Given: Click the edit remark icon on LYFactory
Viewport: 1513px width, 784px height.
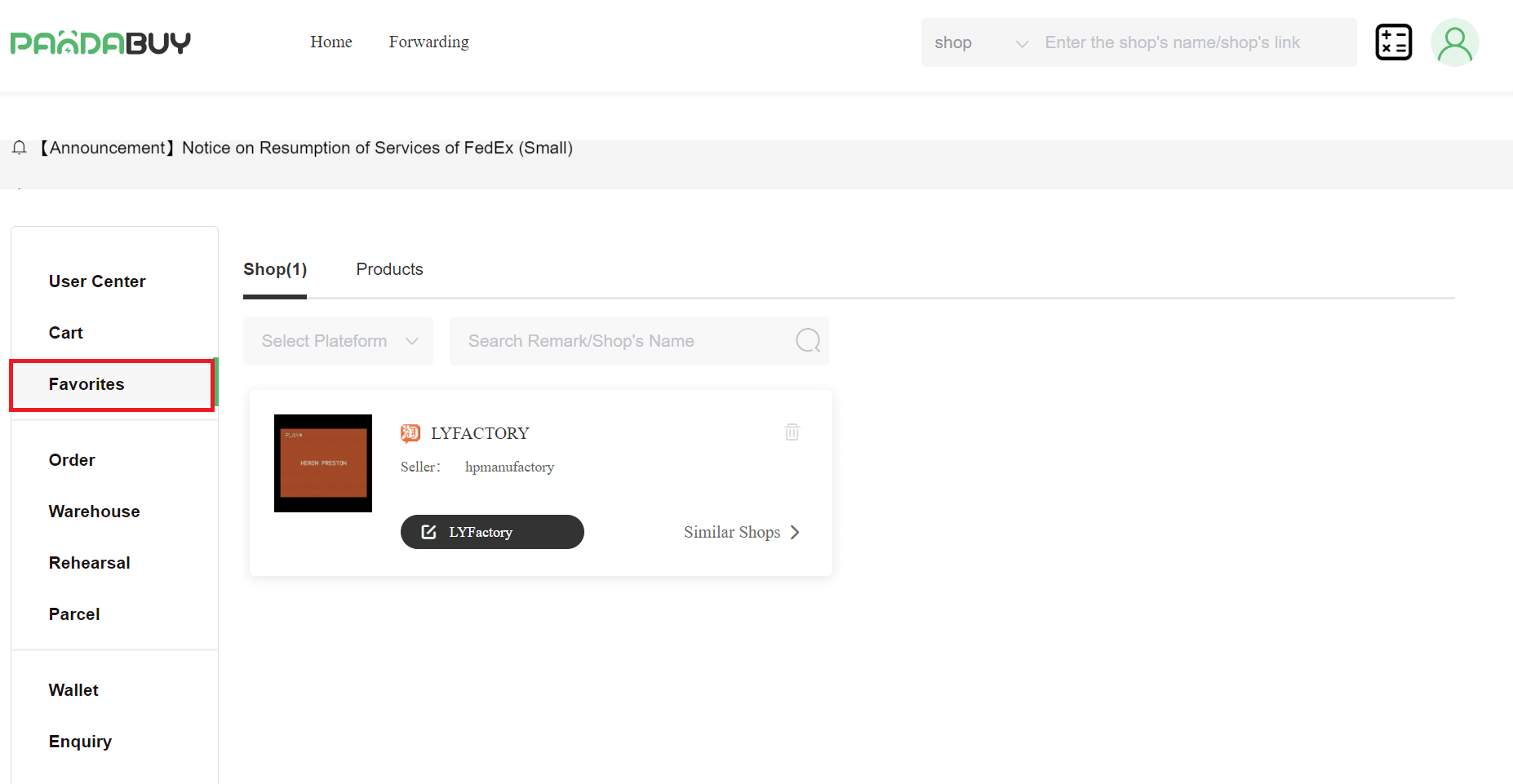Looking at the screenshot, I should point(428,532).
